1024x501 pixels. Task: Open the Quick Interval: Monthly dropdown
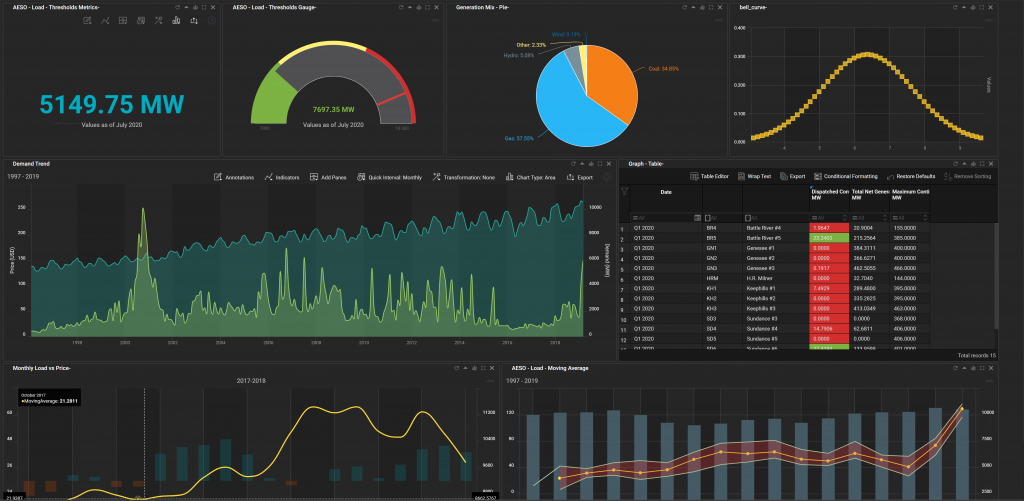[x=390, y=177]
